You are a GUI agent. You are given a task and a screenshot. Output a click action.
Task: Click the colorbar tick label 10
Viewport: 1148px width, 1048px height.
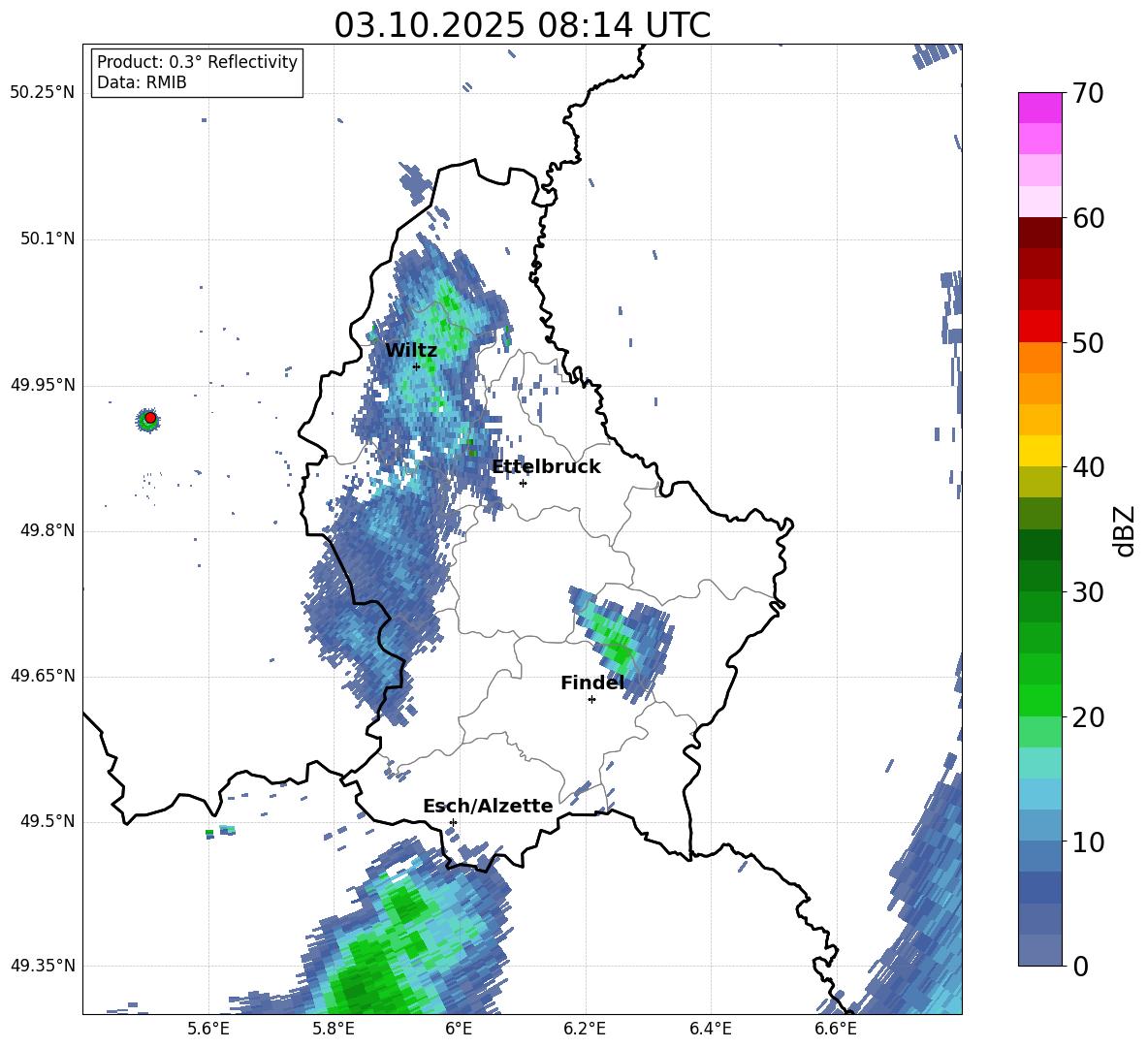[x=1088, y=842]
